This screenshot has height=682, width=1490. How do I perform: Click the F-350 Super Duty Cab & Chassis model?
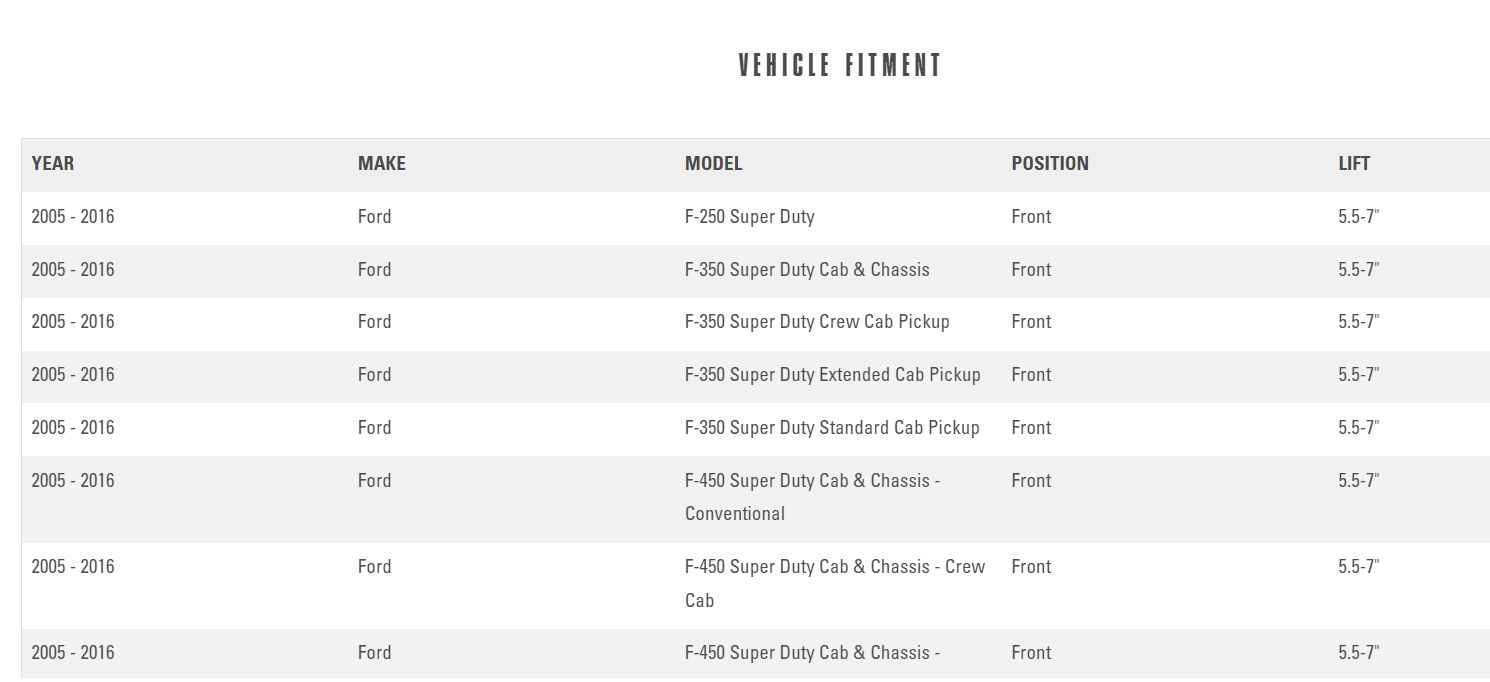tap(807, 270)
